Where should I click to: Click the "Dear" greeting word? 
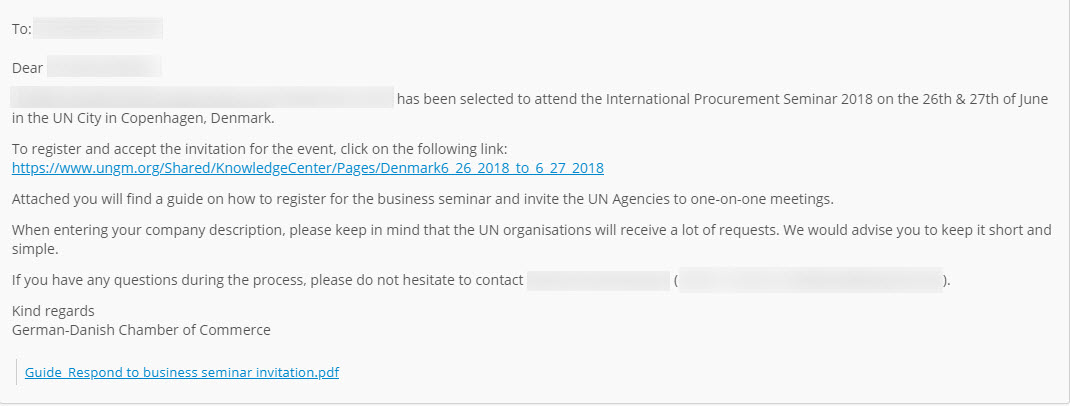pyautogui.click(x=27, y=68)
